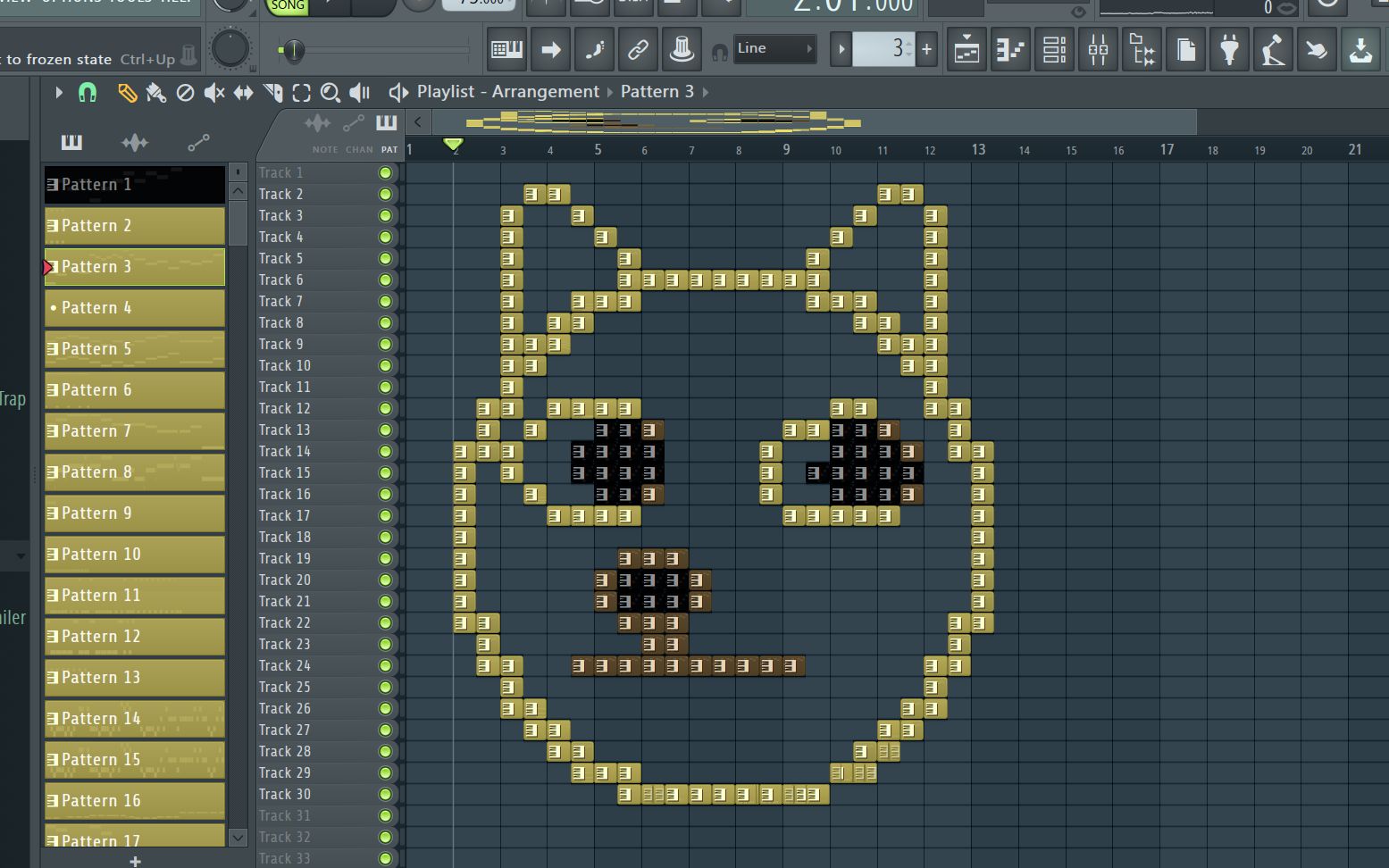Select the NOTE track mode tab
This screenshot has height=868, width=1389.
click(x=324, y=149)
